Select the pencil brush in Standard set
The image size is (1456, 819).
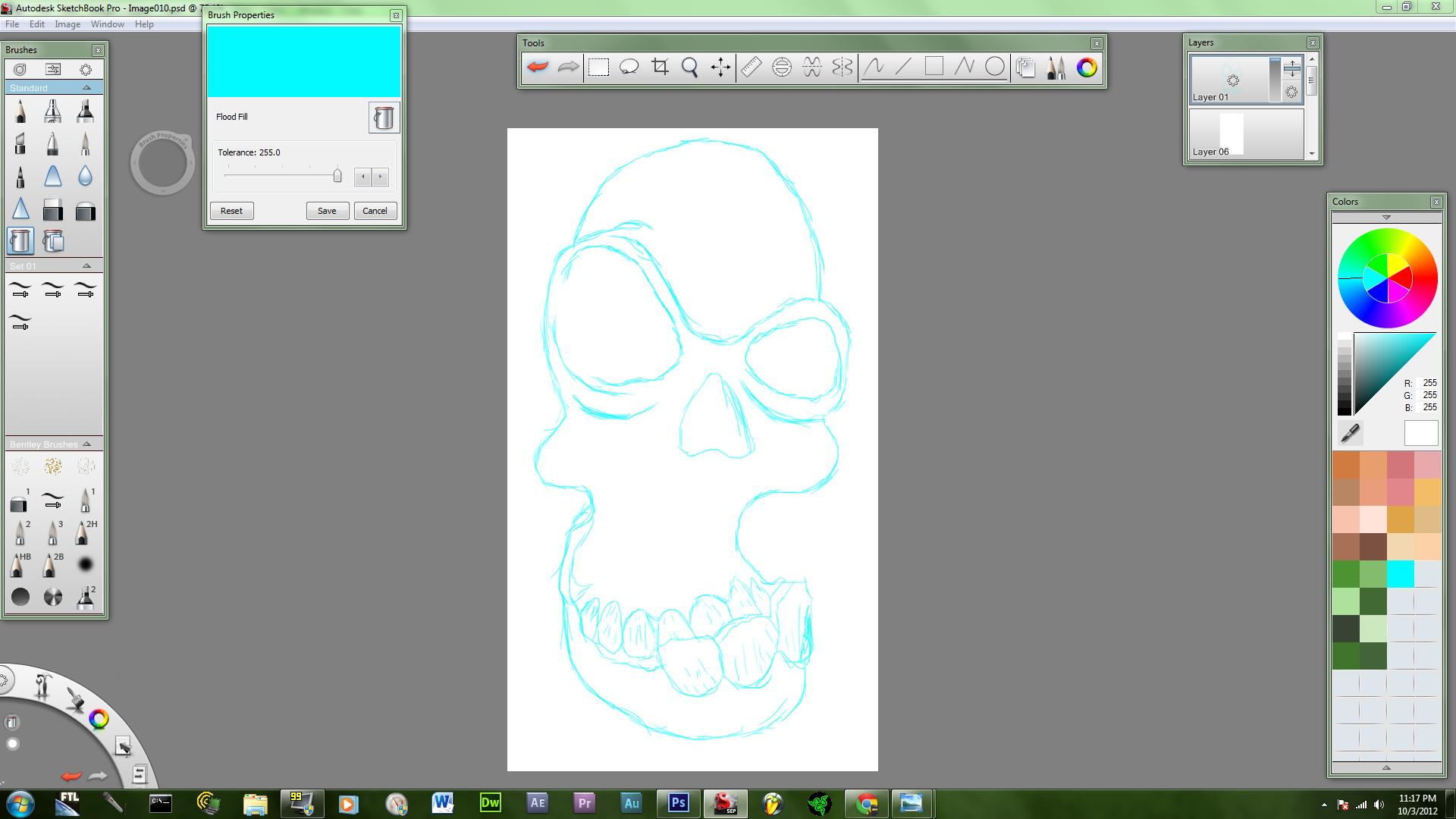point(20,111)
